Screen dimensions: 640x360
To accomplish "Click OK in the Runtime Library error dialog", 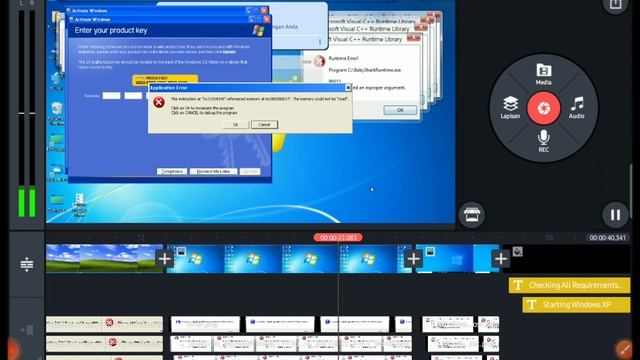I will pyautogui.click(x=400, y=110).
